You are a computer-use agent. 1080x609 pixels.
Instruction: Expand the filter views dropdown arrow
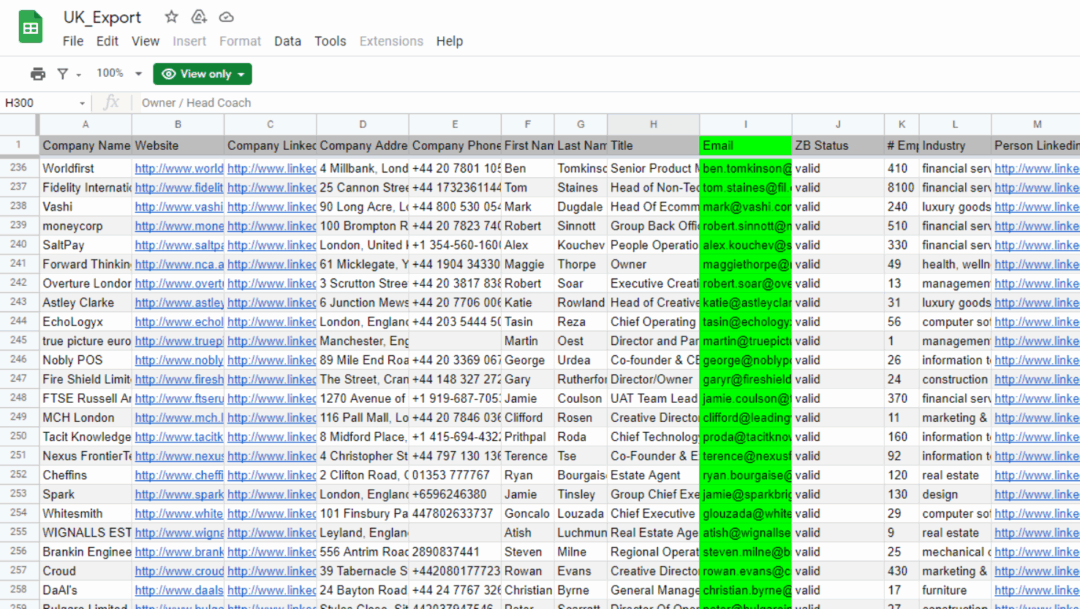[x=79, y=74]
